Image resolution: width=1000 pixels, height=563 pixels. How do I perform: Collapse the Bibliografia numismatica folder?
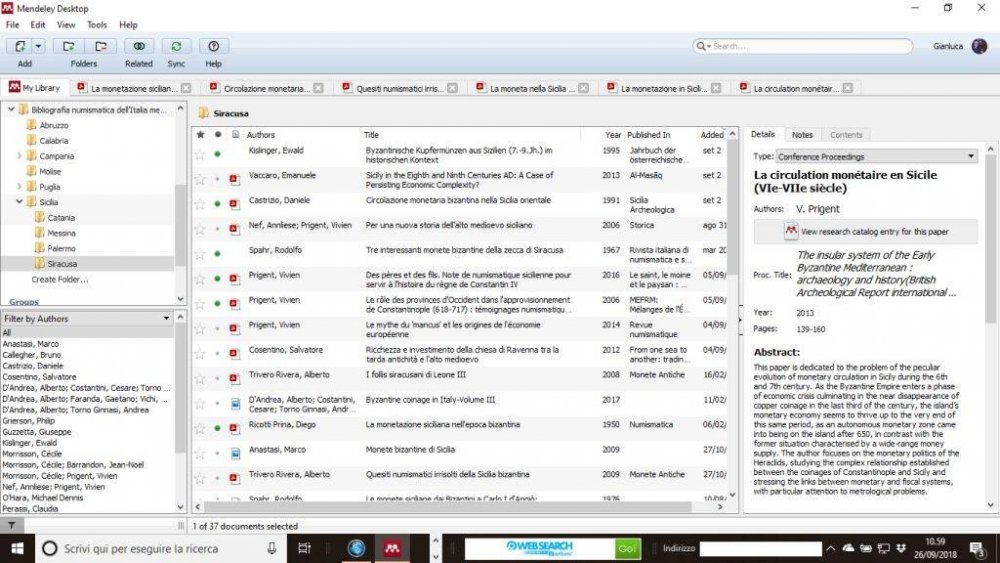pyautogui.click(x=11, y=110)
